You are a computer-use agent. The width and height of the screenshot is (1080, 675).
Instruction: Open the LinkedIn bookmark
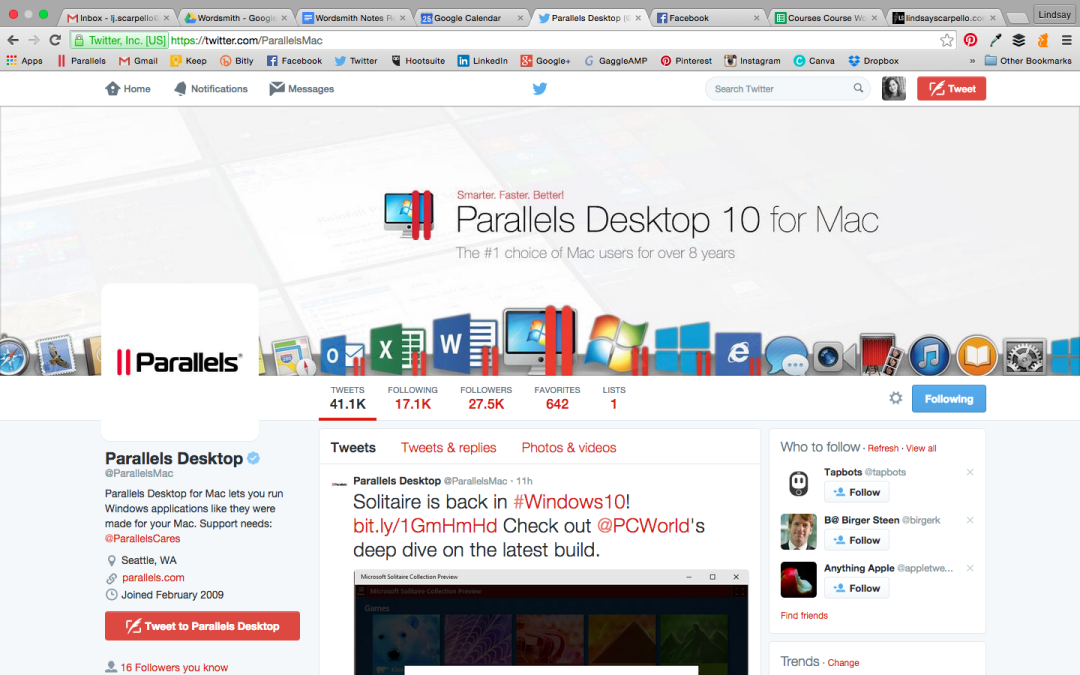pyautogui.click(x=483, y=61)
